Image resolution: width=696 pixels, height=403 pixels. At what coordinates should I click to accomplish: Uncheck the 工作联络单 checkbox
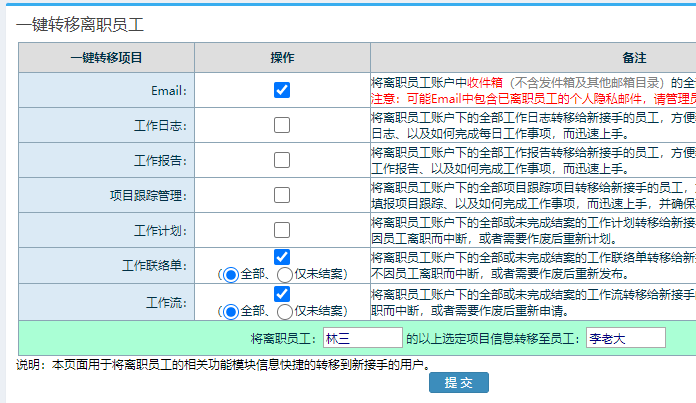(x=282, y=257)
